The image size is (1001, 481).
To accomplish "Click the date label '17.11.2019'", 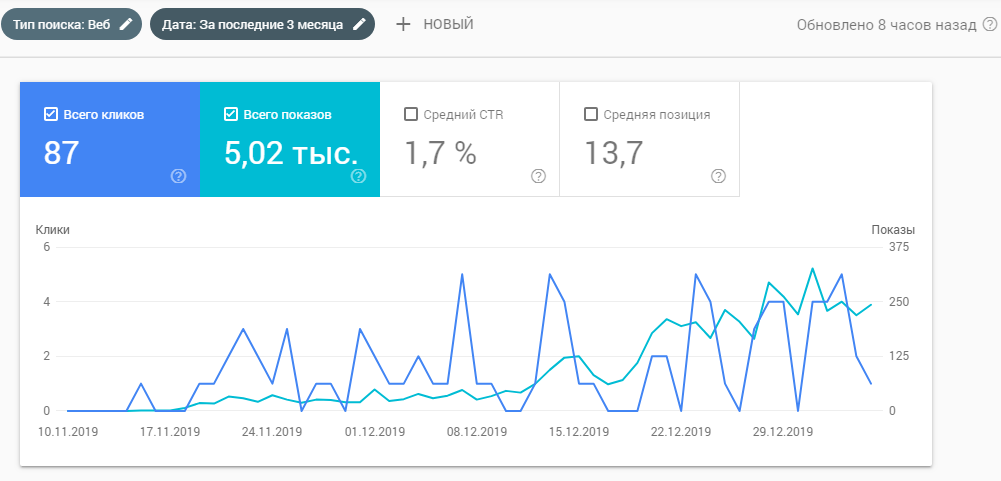I will pos(170,432).
